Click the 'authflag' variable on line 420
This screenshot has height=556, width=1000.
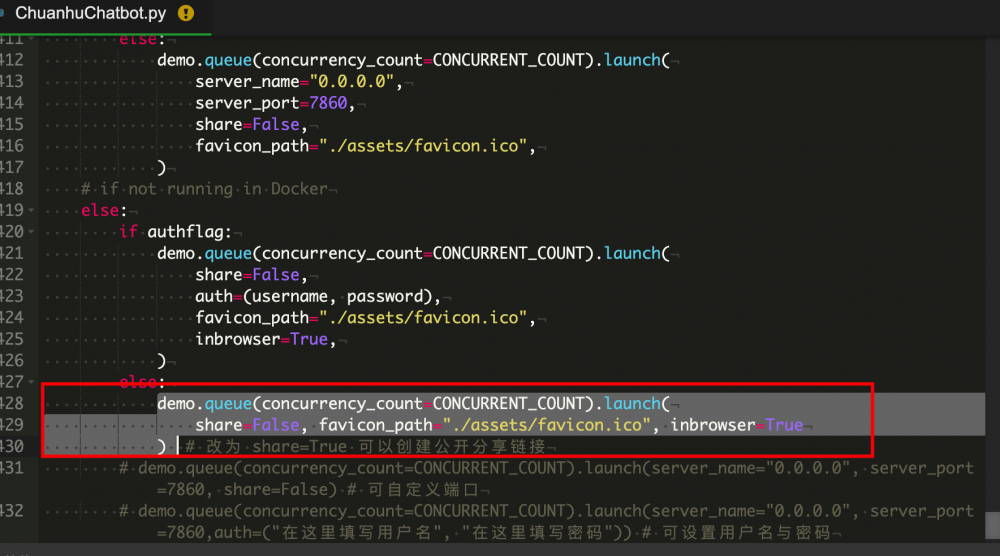[188, 232]
